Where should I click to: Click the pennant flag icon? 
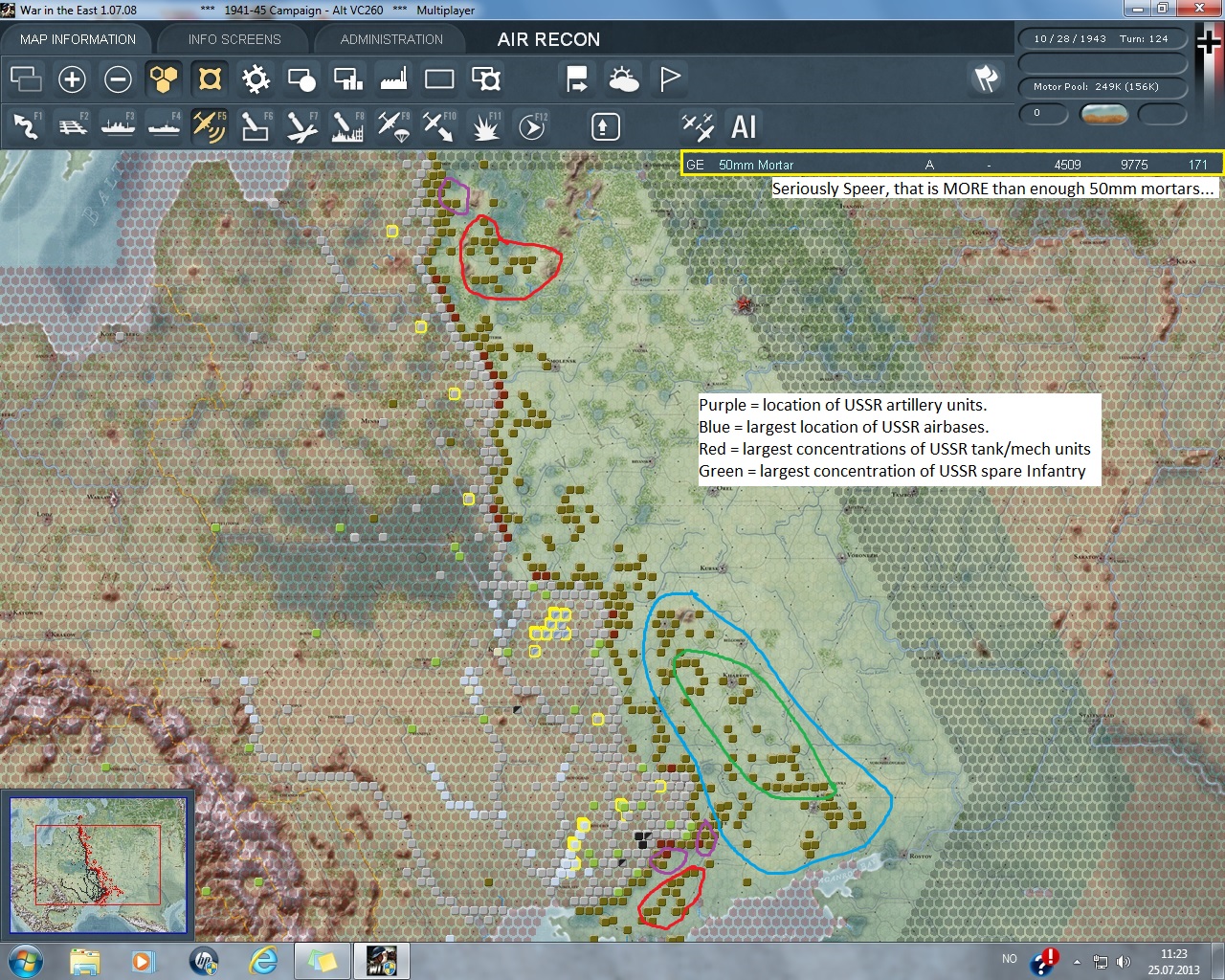[669, 78]
